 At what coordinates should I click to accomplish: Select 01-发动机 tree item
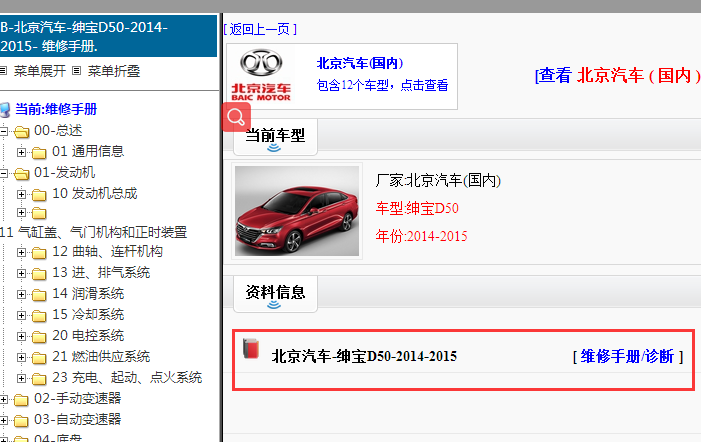[64, 173]
